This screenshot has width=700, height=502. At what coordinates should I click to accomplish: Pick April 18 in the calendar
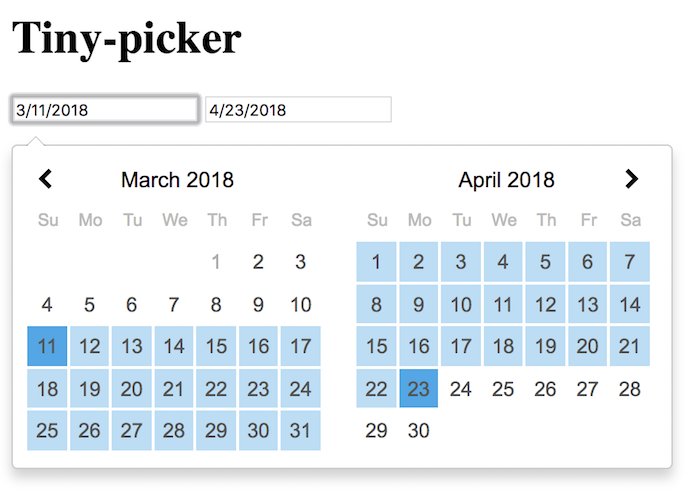tap(503, 347)
